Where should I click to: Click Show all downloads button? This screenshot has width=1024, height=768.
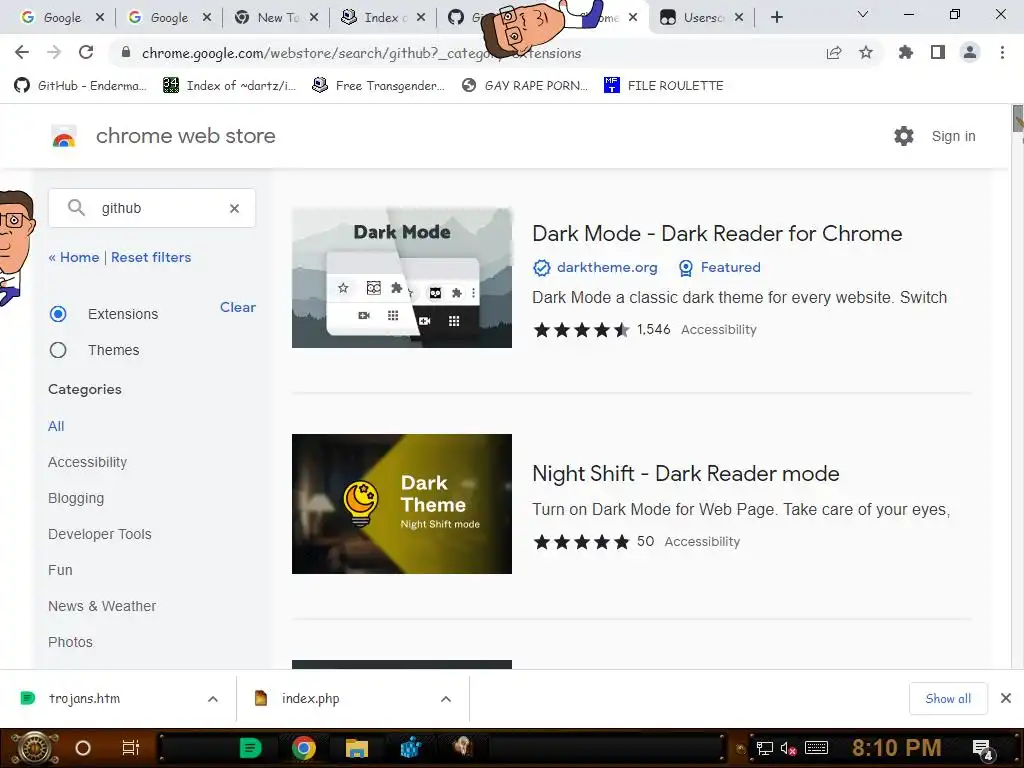click(948, 698)
